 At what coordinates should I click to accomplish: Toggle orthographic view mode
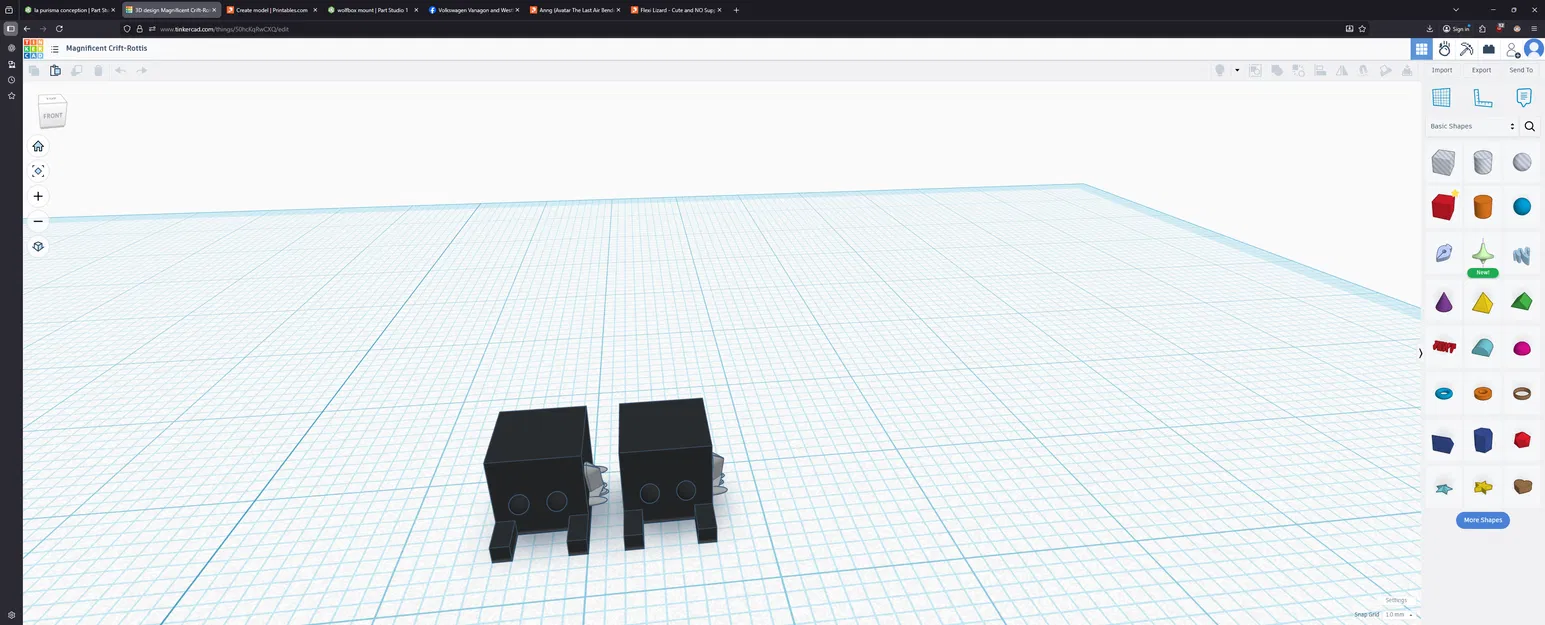coord(38,246)
